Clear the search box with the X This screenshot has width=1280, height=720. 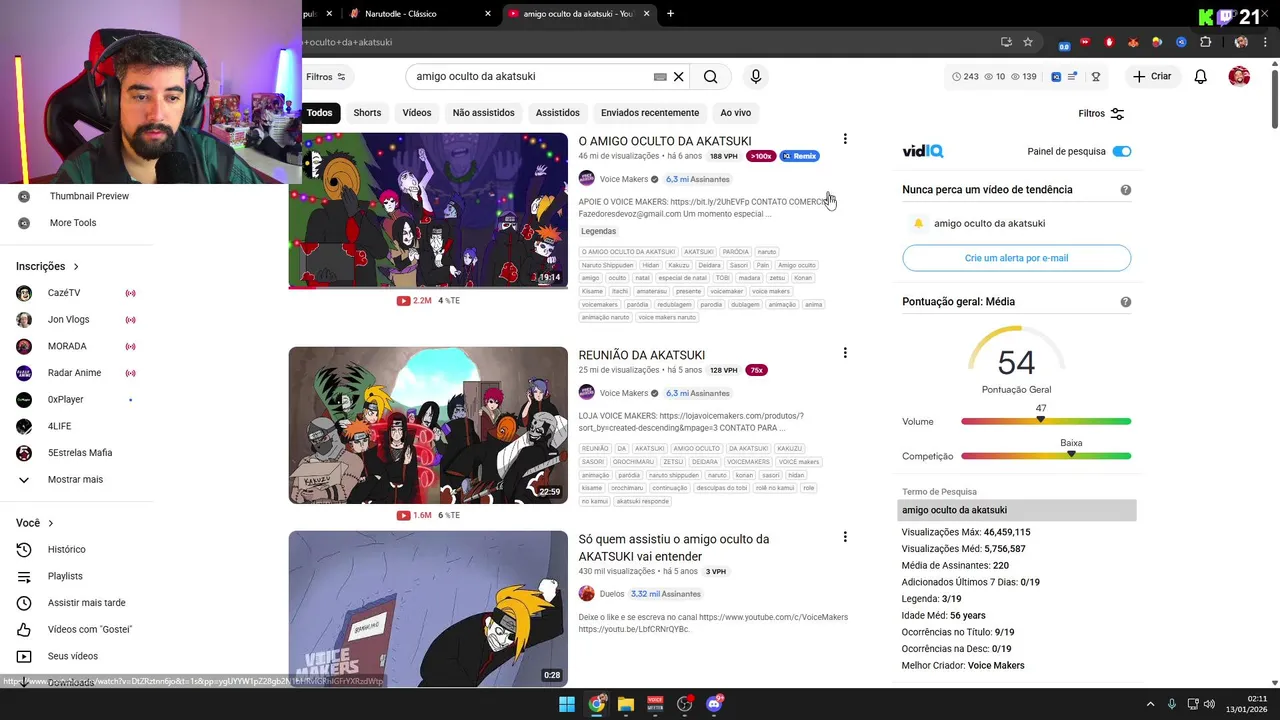pyautogui.click(x=678, y=77)
